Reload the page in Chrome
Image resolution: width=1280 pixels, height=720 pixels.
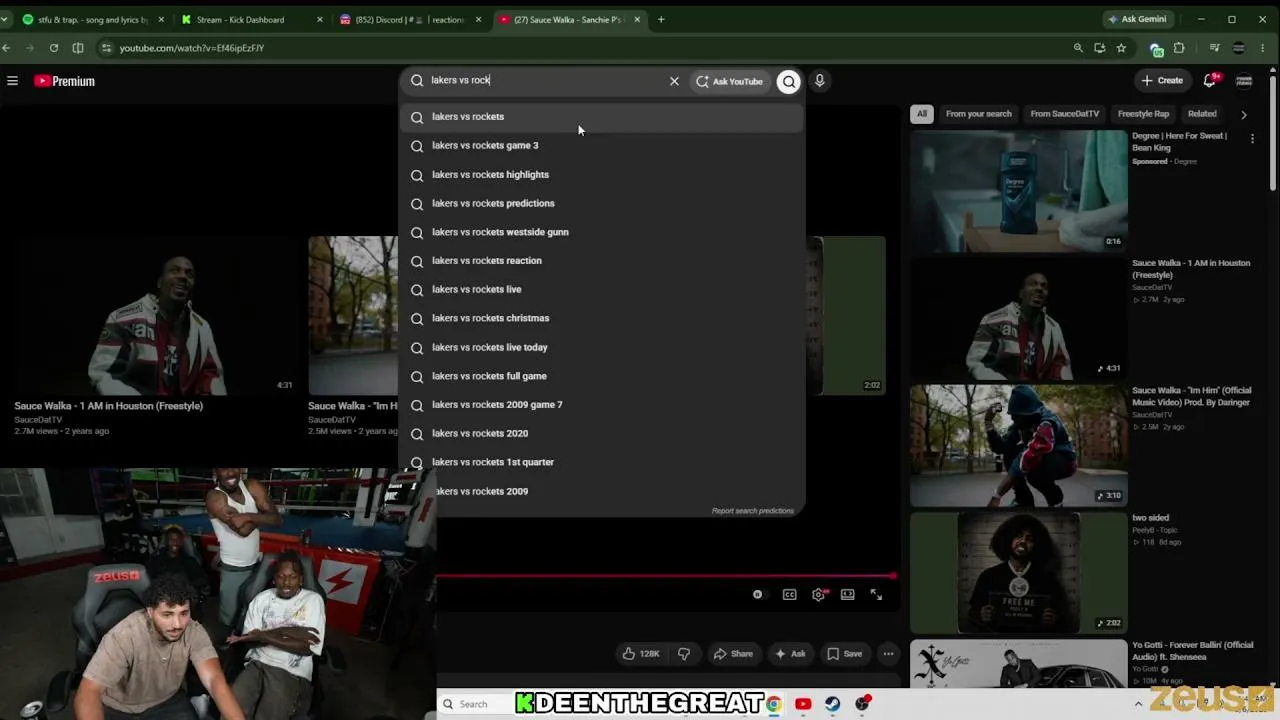(54, 48)
